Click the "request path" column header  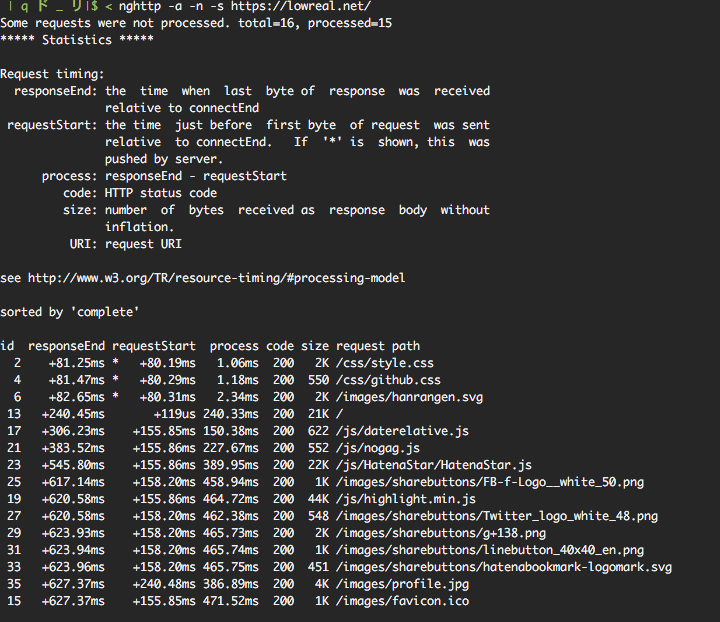[377, 346]
